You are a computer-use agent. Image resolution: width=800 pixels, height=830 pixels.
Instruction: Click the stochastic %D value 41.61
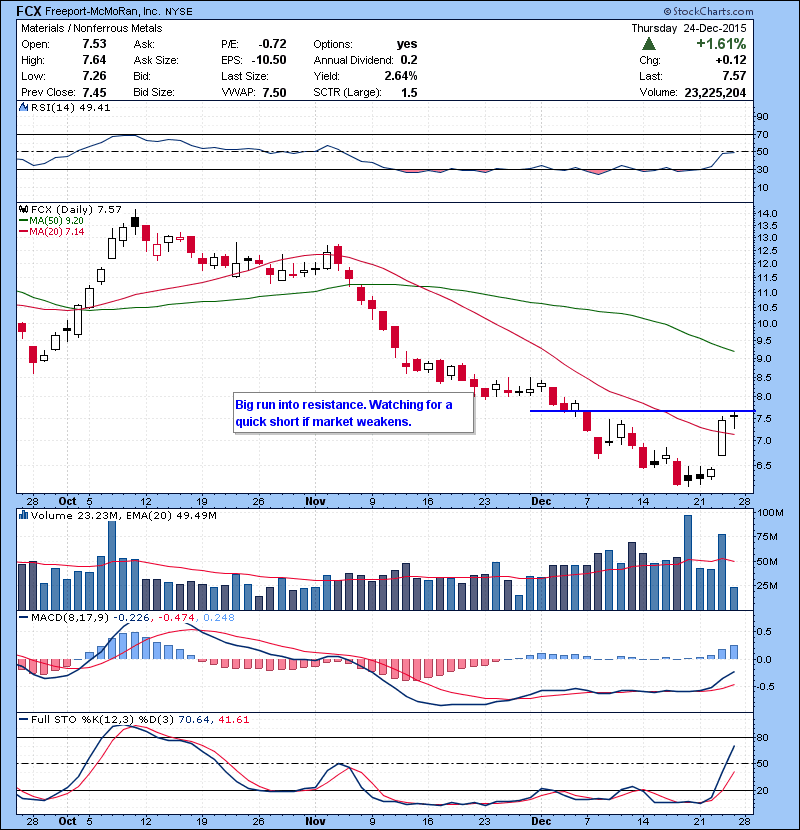233,719
